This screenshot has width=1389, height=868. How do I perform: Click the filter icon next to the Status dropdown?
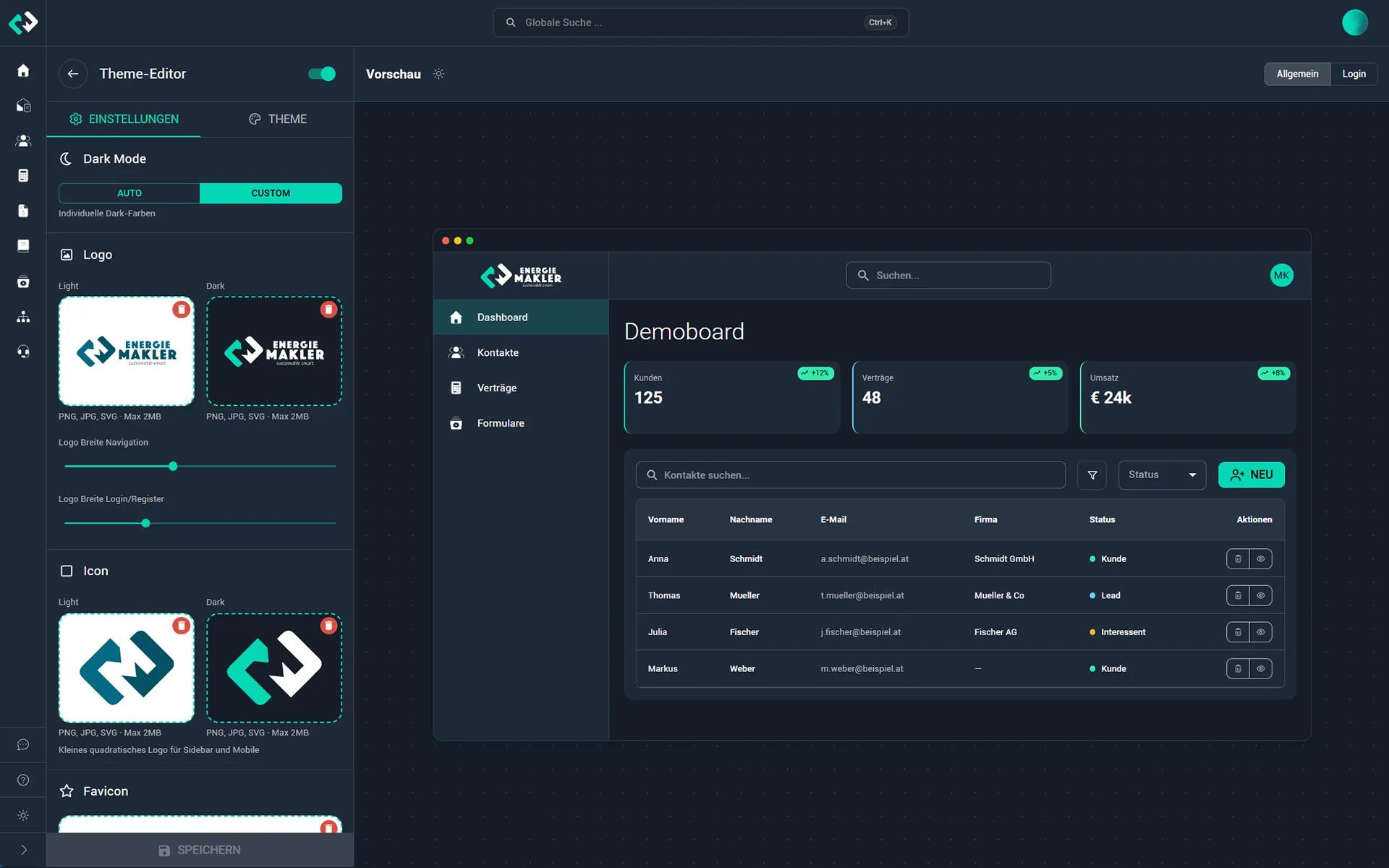1092,475
